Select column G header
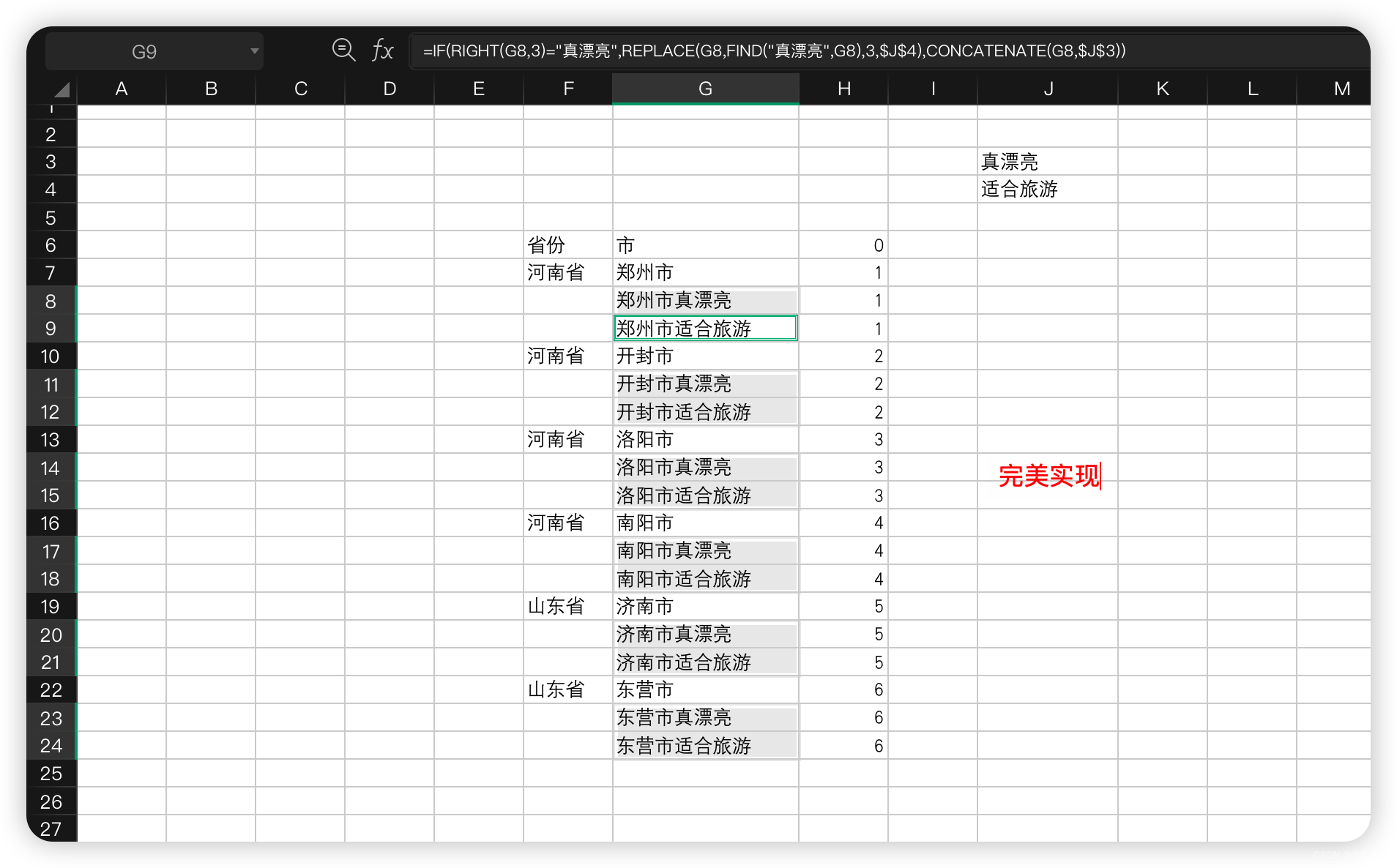This screenshot has height=868, width=1397. [x=706, y=89]
